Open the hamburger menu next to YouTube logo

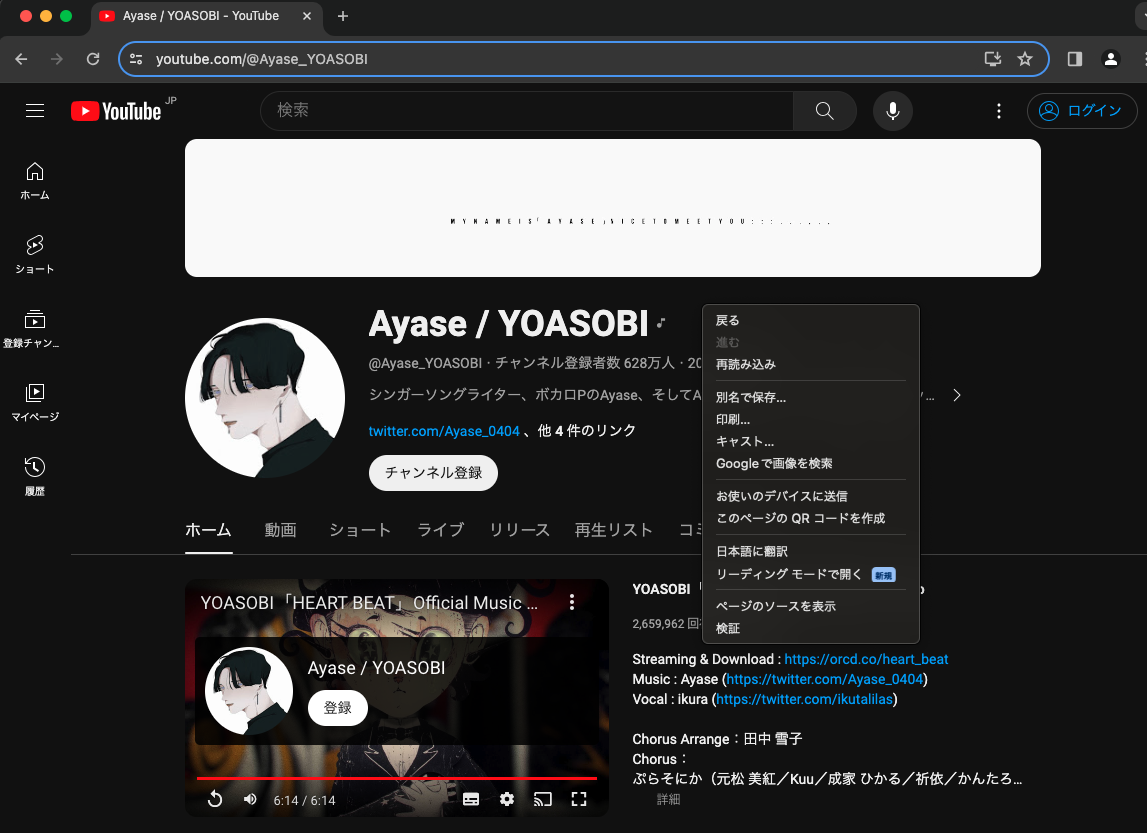[x=34, y=111]
